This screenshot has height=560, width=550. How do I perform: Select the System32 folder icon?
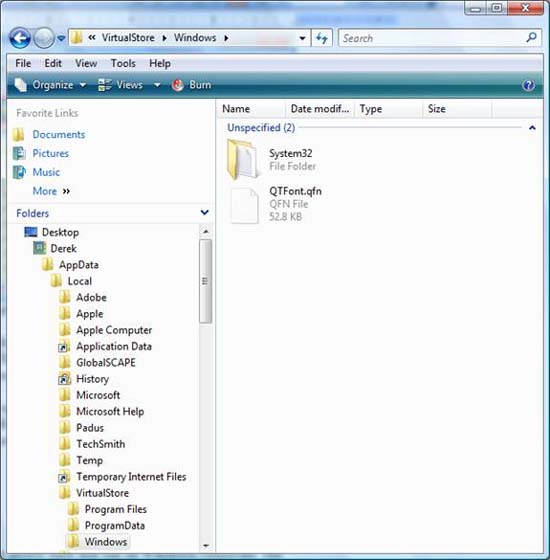click(x=242, y=159)
